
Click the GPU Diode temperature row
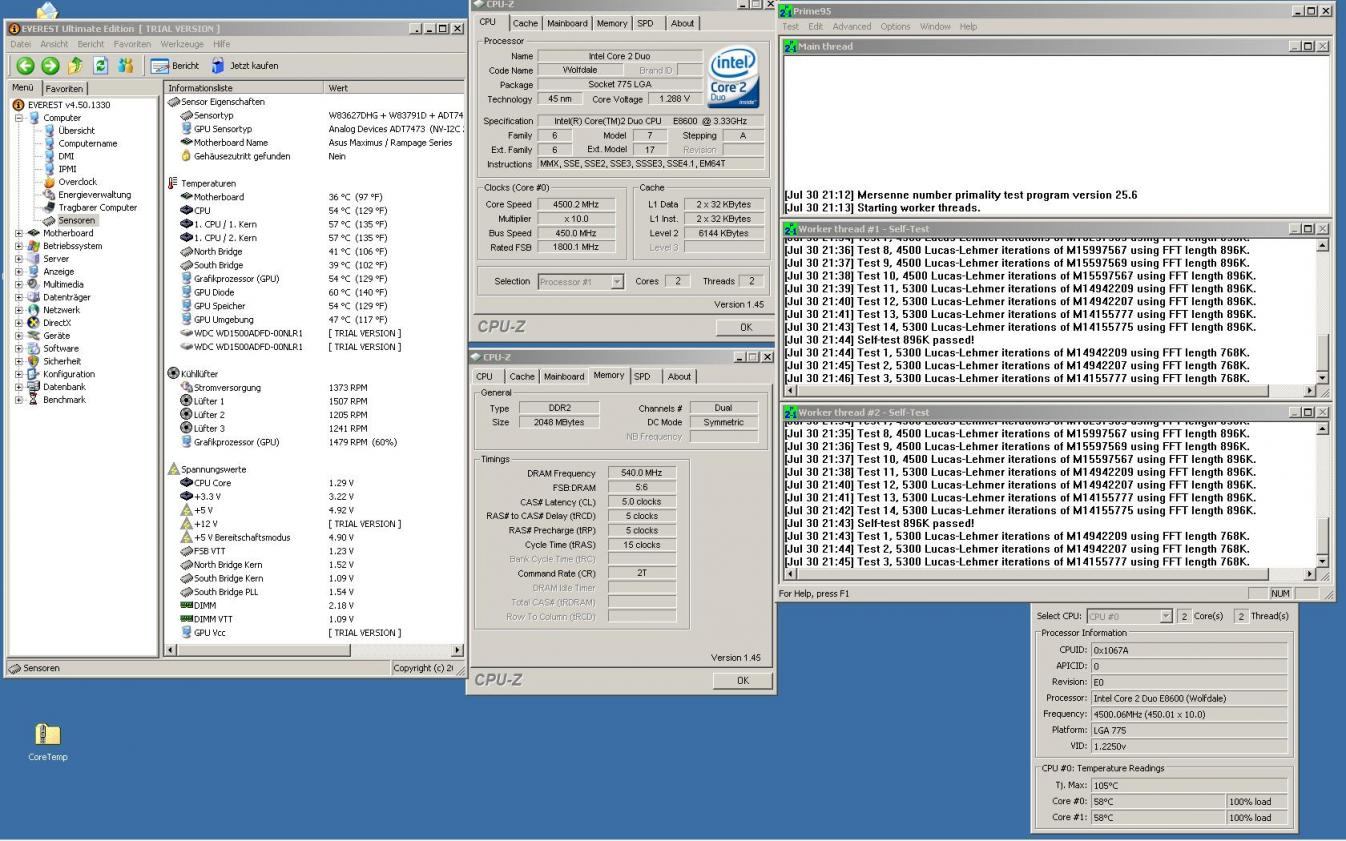click(x=313, y=292)
